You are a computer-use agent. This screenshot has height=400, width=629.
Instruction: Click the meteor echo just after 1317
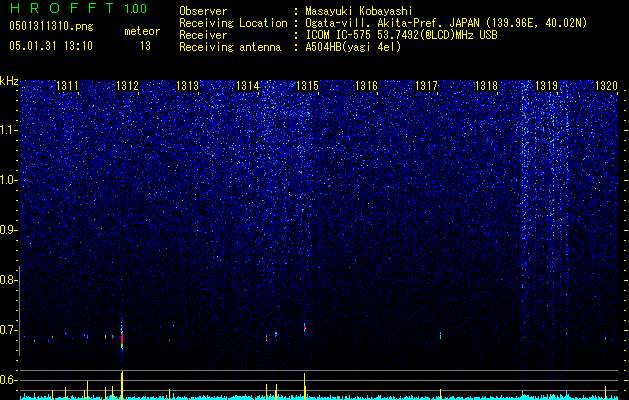[440, 335]
